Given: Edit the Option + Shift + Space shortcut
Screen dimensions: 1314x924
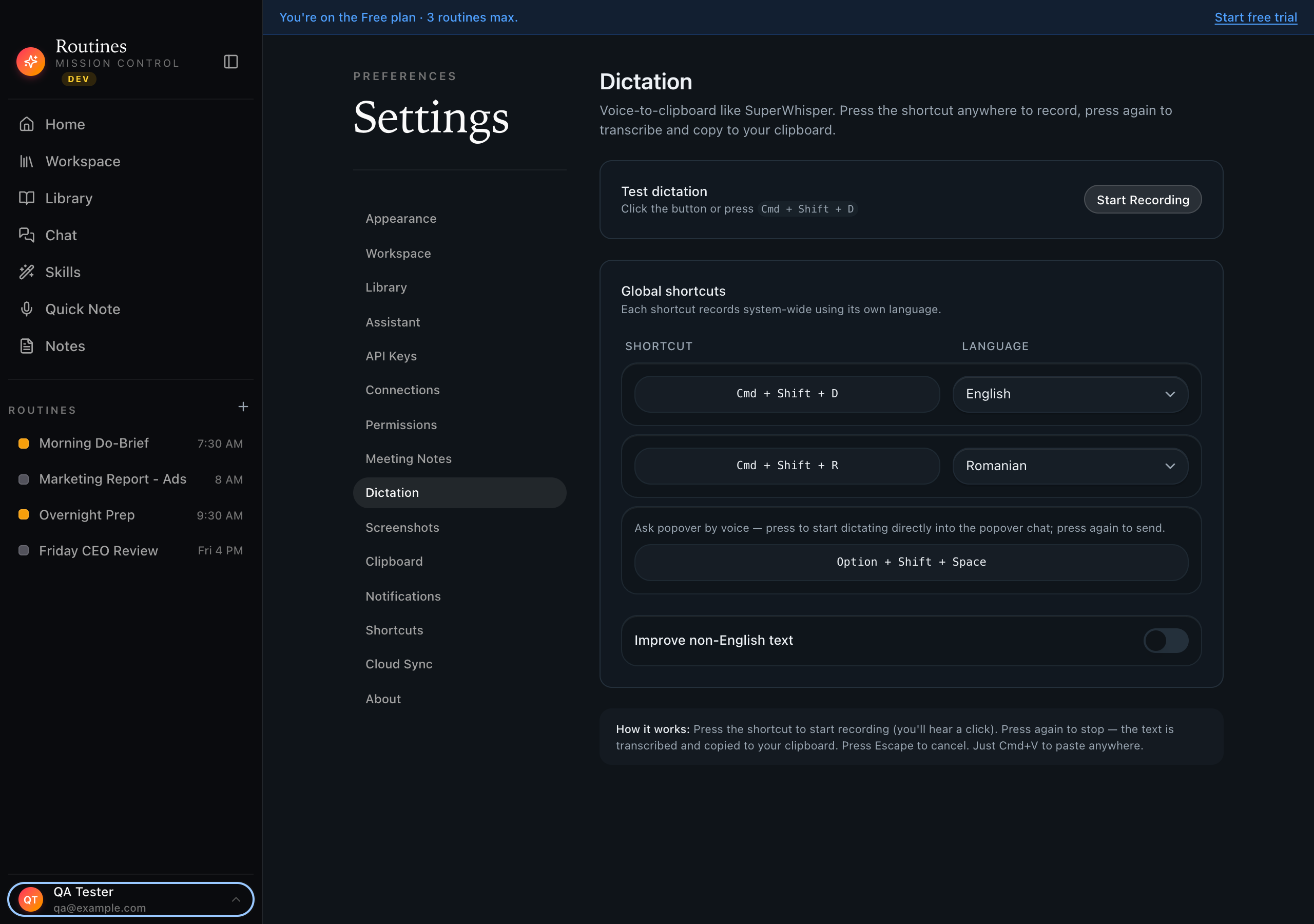Looking at the screenshot, I should coord(911,562).
